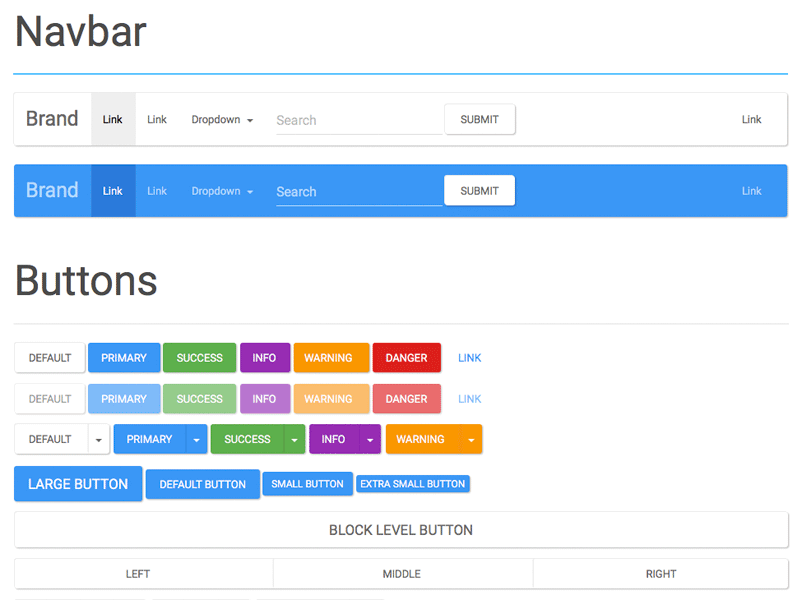Image resolution: width=800 pixels, height=600 pixels.
Task: Click Brand in the white navbar
Action: click(52, 119)
